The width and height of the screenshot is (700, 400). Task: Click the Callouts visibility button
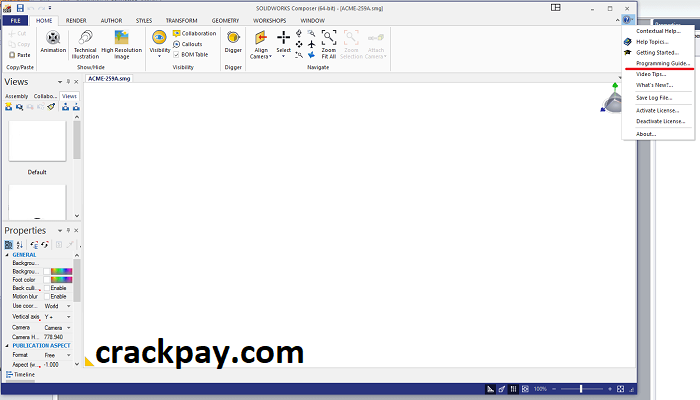tap(188, 44)
